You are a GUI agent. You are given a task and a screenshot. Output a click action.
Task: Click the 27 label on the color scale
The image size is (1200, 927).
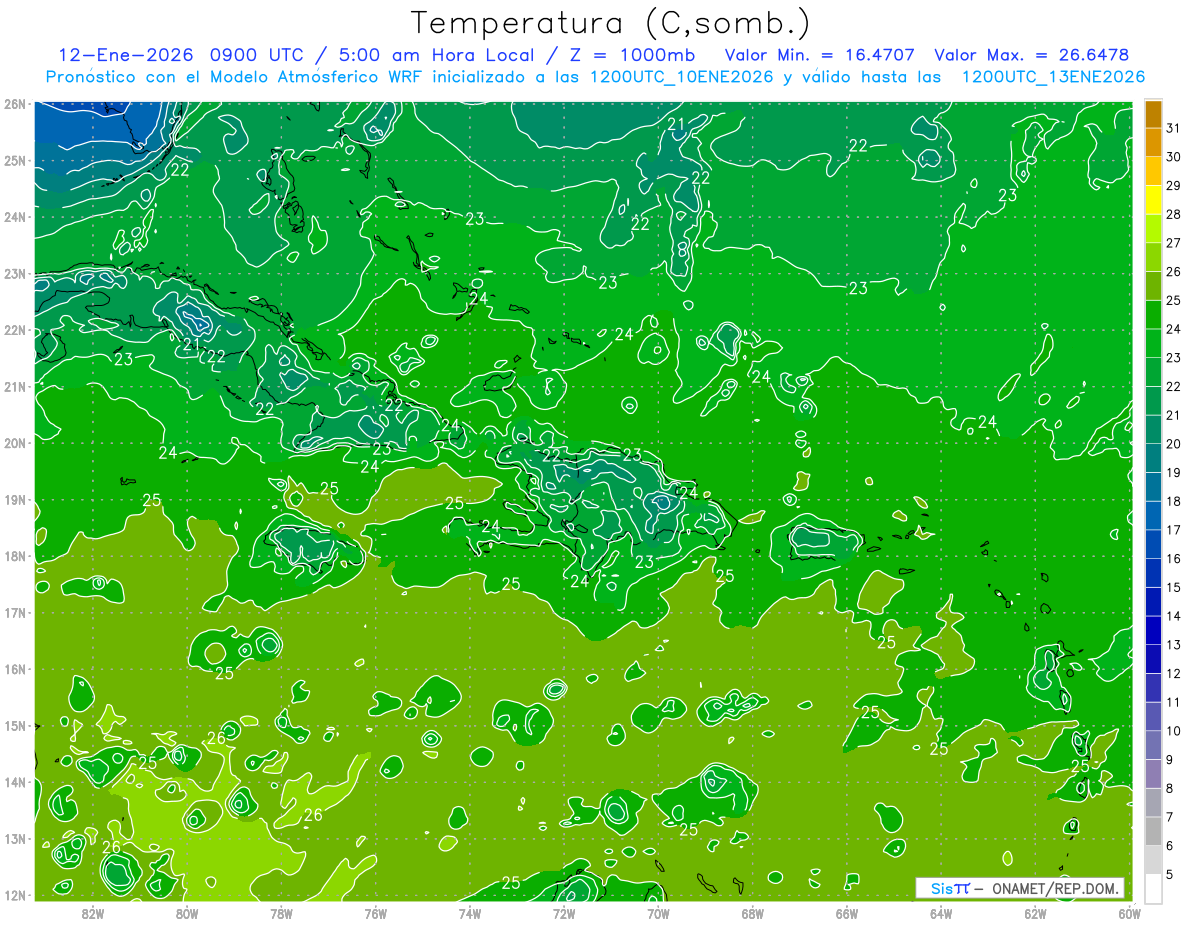[x=1173, y=243]
